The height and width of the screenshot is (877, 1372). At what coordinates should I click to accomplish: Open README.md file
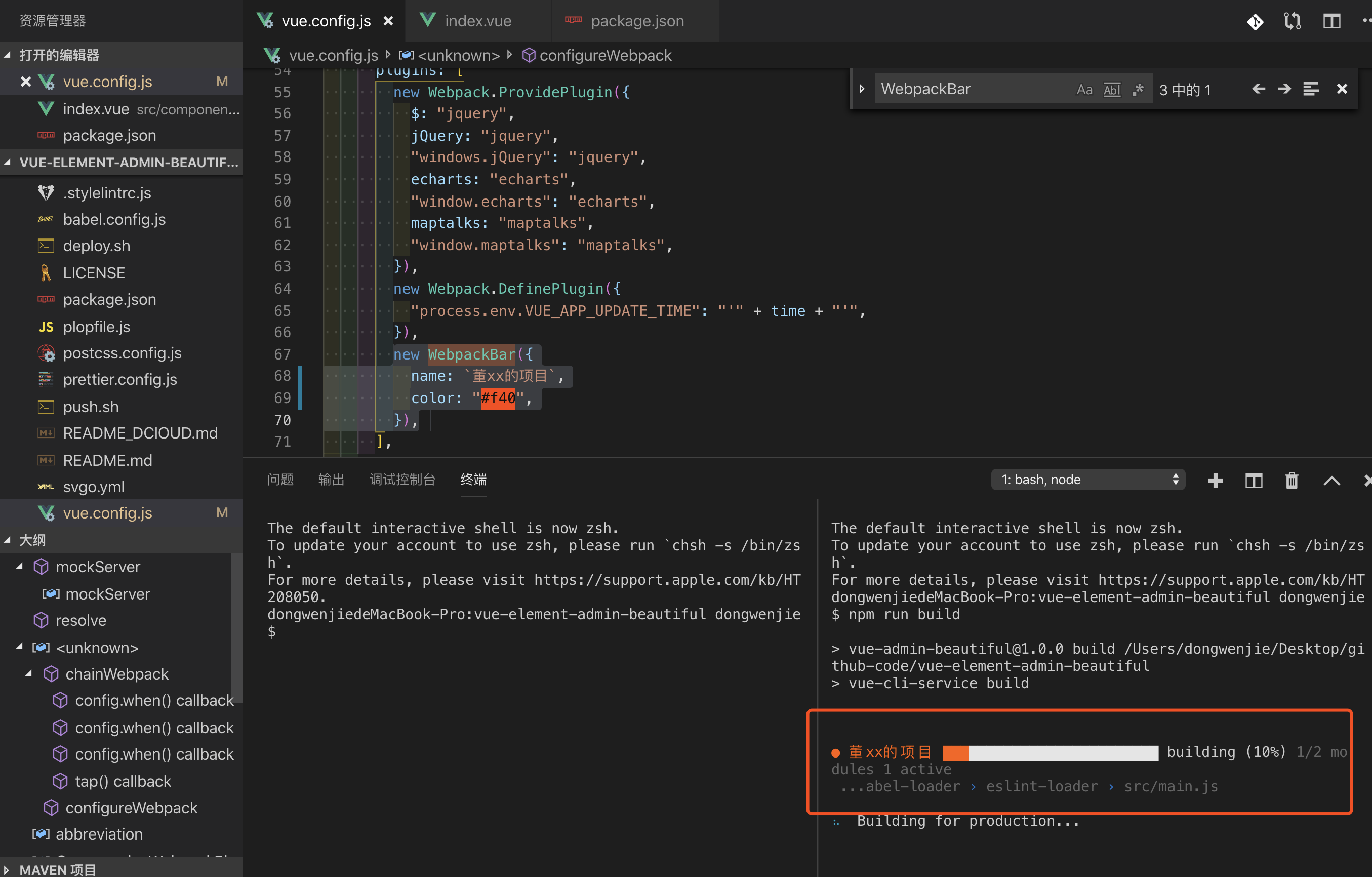tap(122, 460)
